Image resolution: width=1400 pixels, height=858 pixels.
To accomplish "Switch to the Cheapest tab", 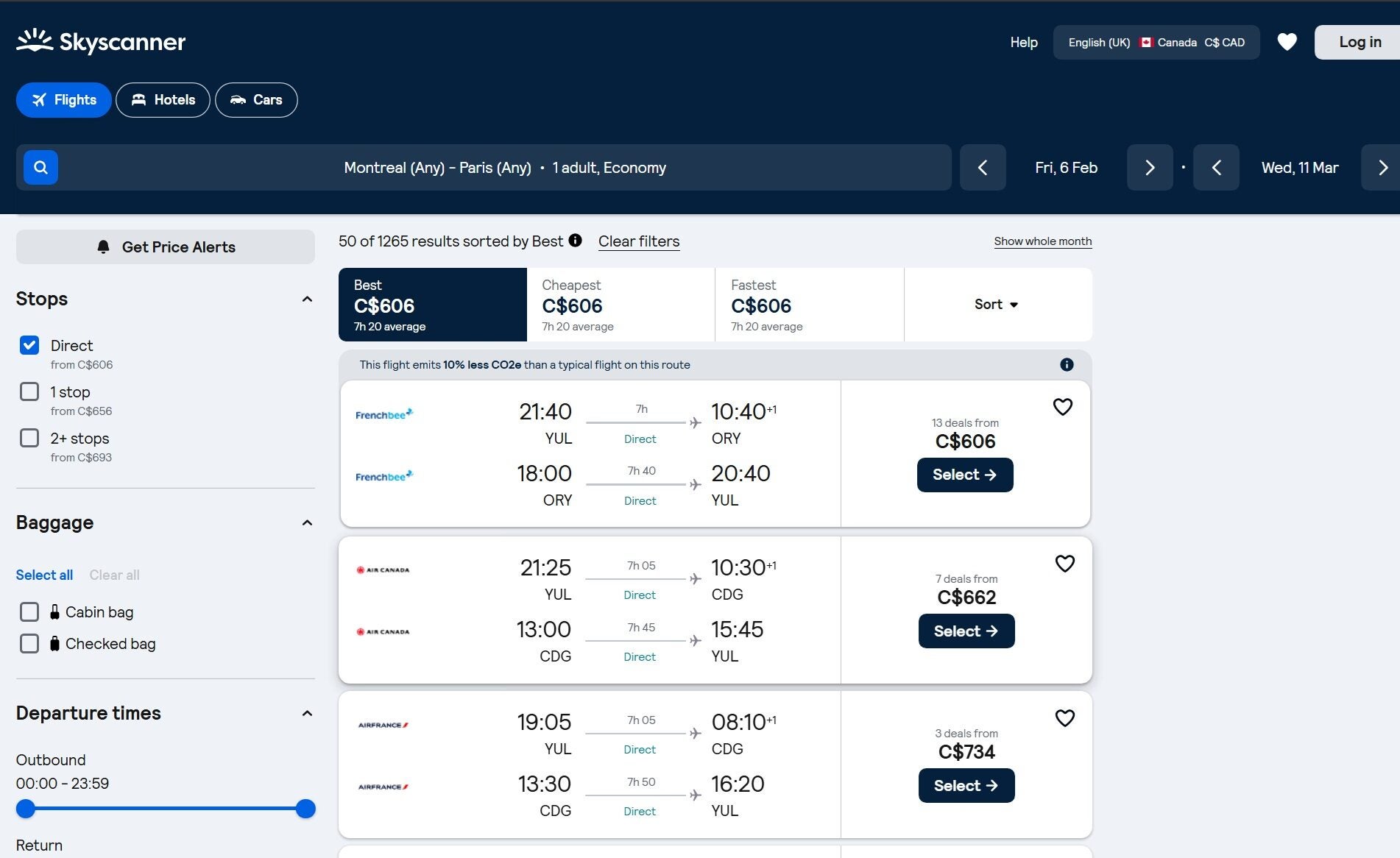I will point(621,305).
